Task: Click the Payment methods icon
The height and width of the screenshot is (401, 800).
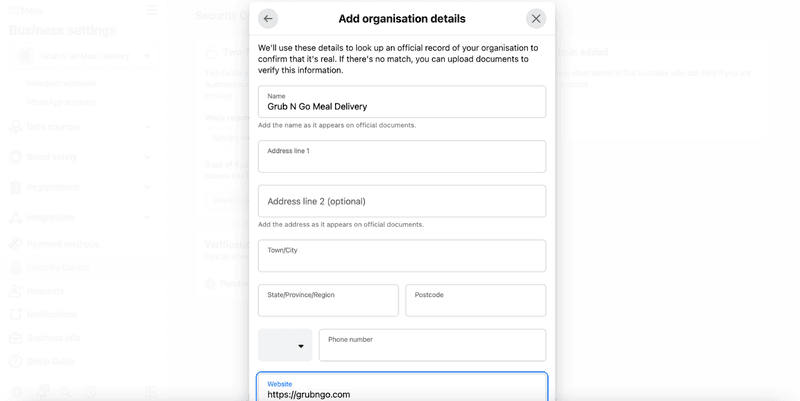Action: [16, 244]
